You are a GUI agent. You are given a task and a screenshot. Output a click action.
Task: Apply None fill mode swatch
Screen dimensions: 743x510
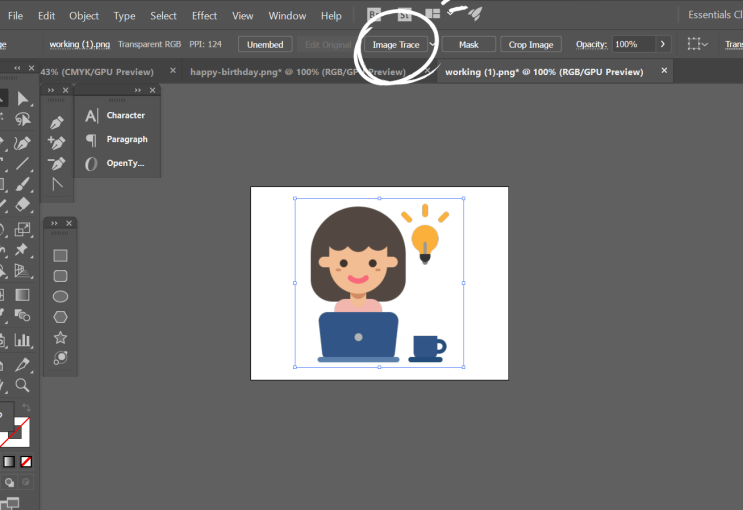26,462
